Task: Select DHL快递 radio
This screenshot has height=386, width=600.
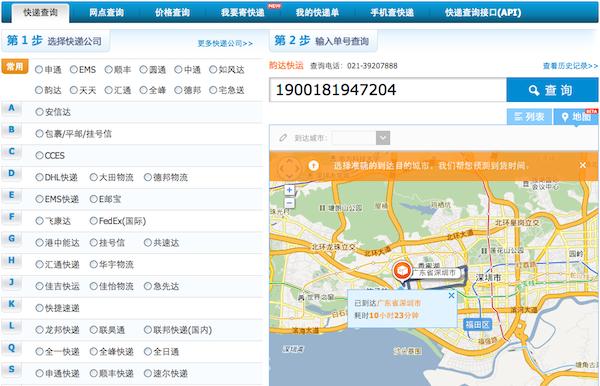Action: point(39,178)
